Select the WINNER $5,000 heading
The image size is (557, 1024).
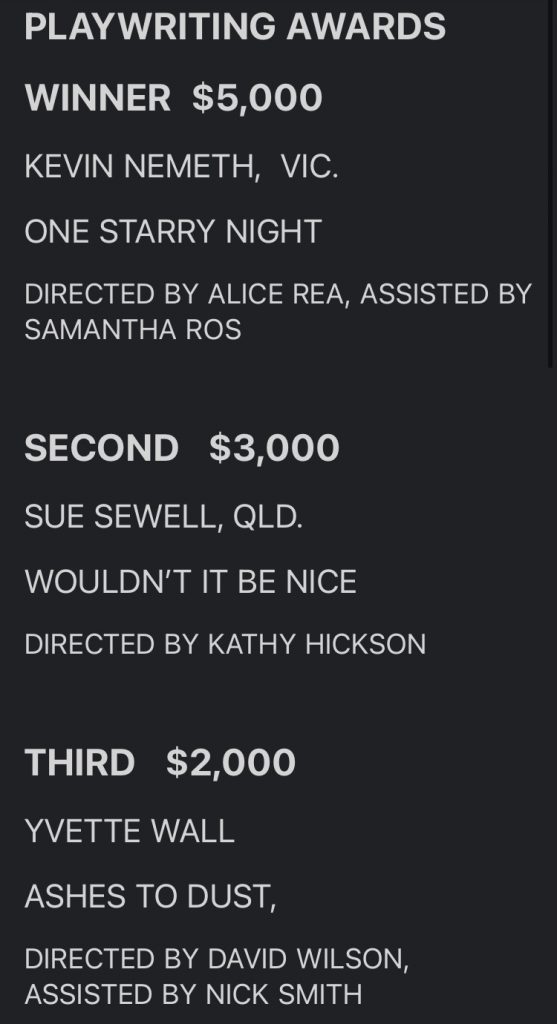[174, 98]
